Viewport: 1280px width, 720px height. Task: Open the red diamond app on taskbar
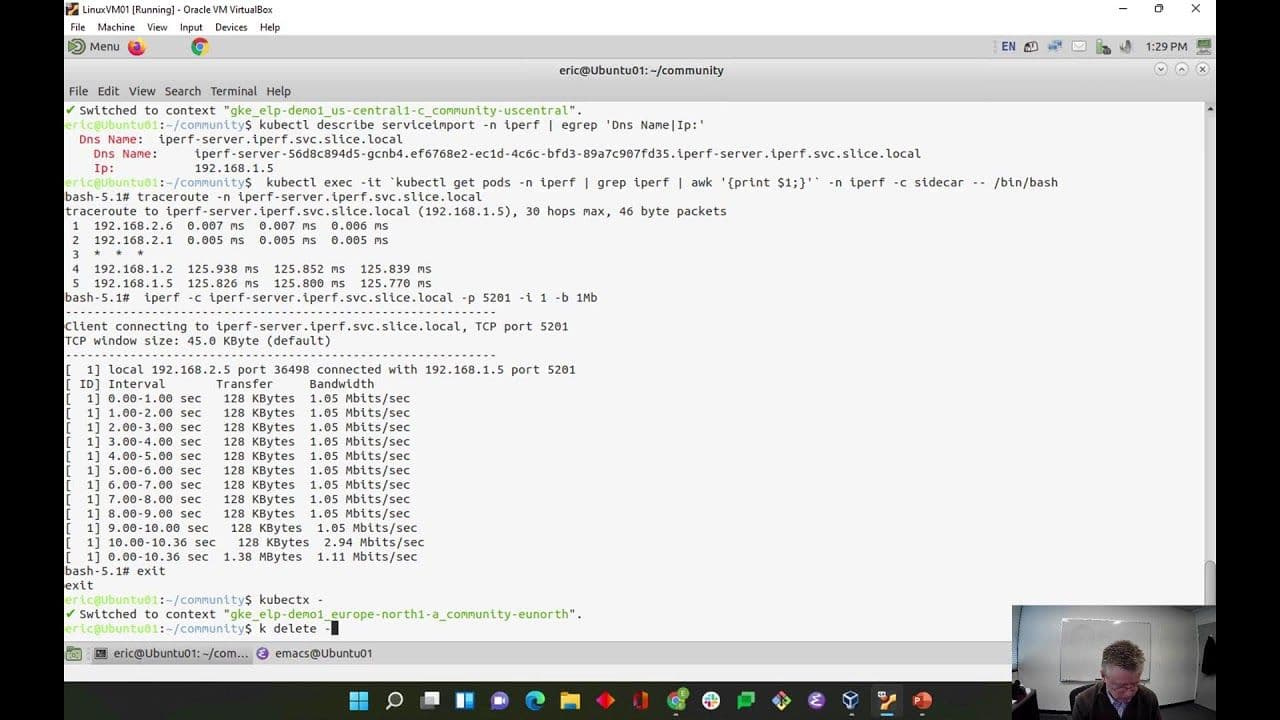[605, 701]
